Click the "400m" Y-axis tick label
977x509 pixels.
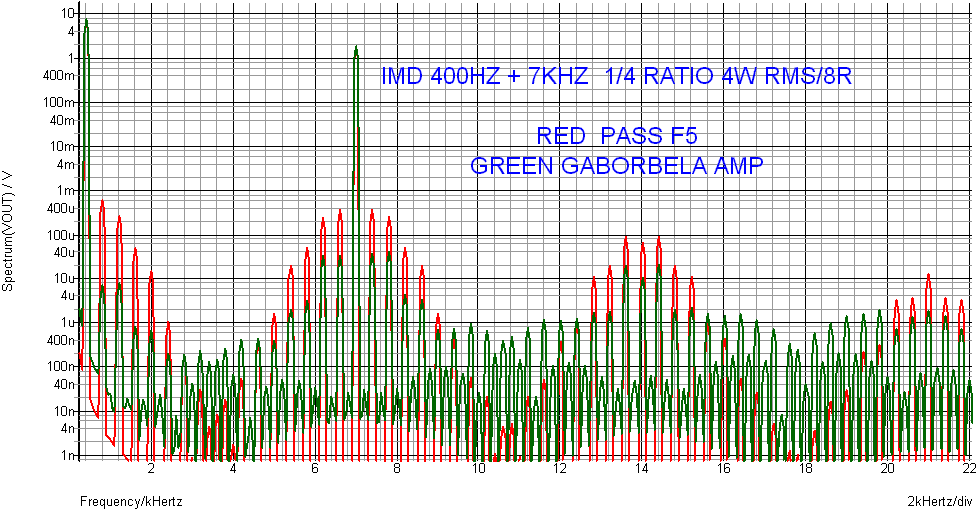(x=60, y=75)
